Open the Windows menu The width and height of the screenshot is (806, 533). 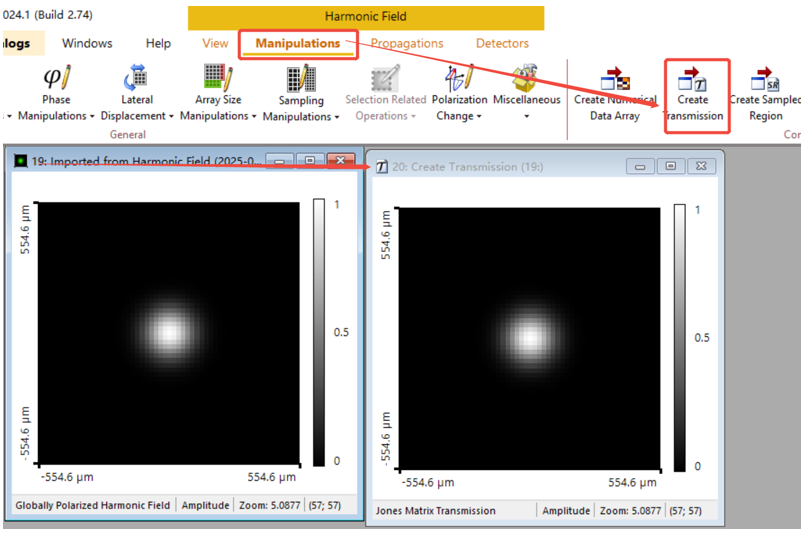87,43
